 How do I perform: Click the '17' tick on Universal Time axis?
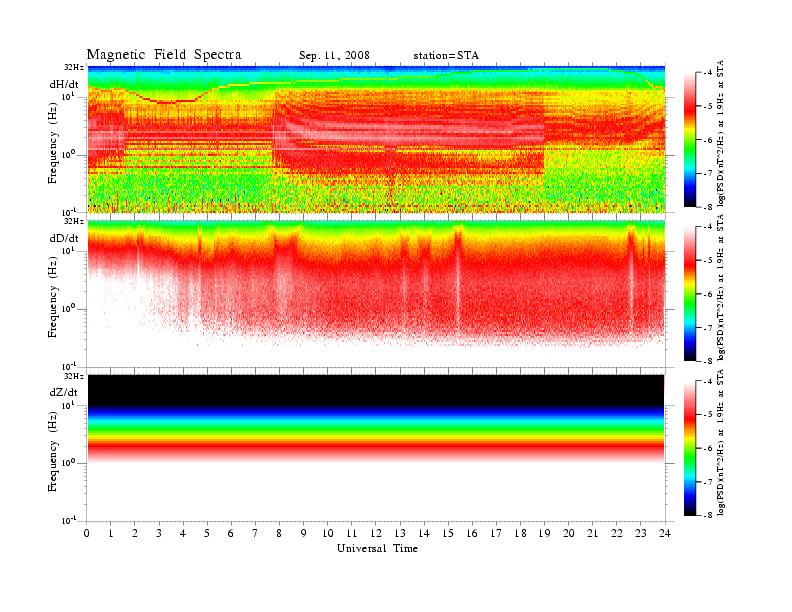click(x=497, y=533)
